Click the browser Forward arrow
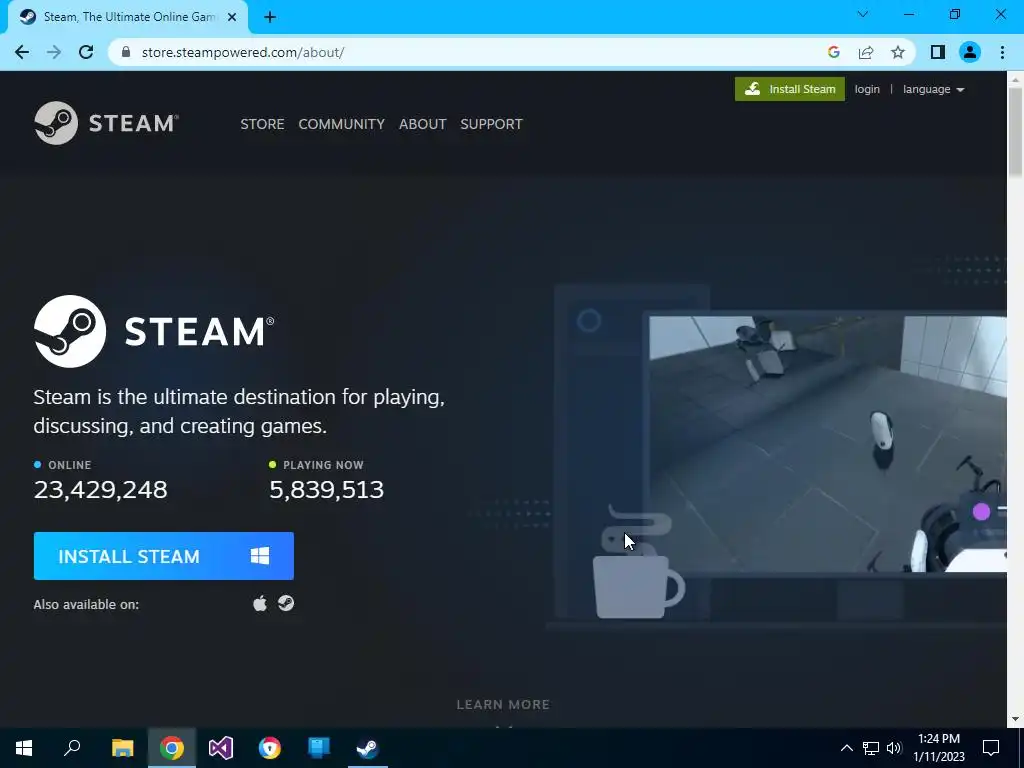 (x=54, y=52)
